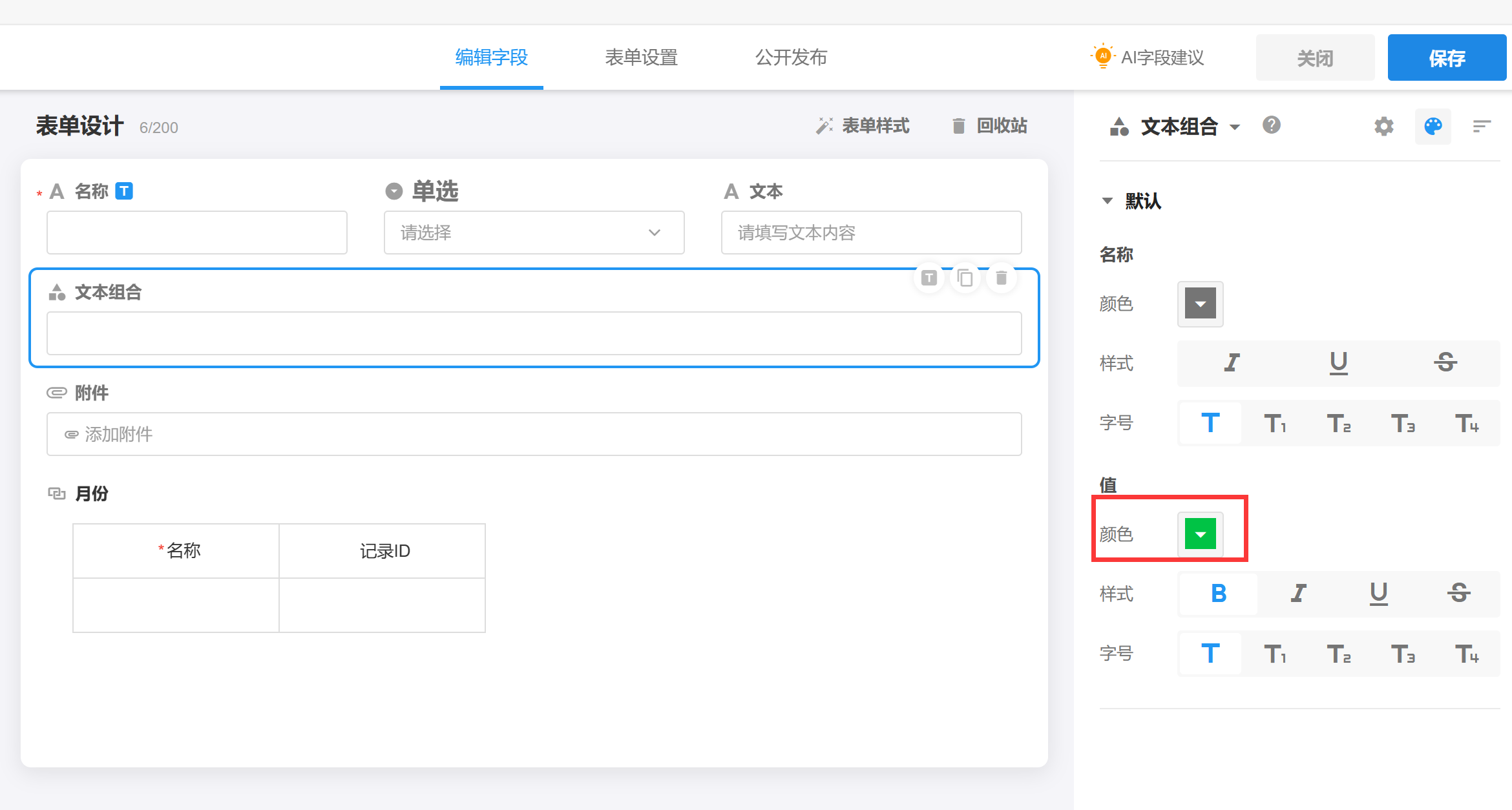
Task: Switch to the 表单设置 tab
Action: point(641,57)
